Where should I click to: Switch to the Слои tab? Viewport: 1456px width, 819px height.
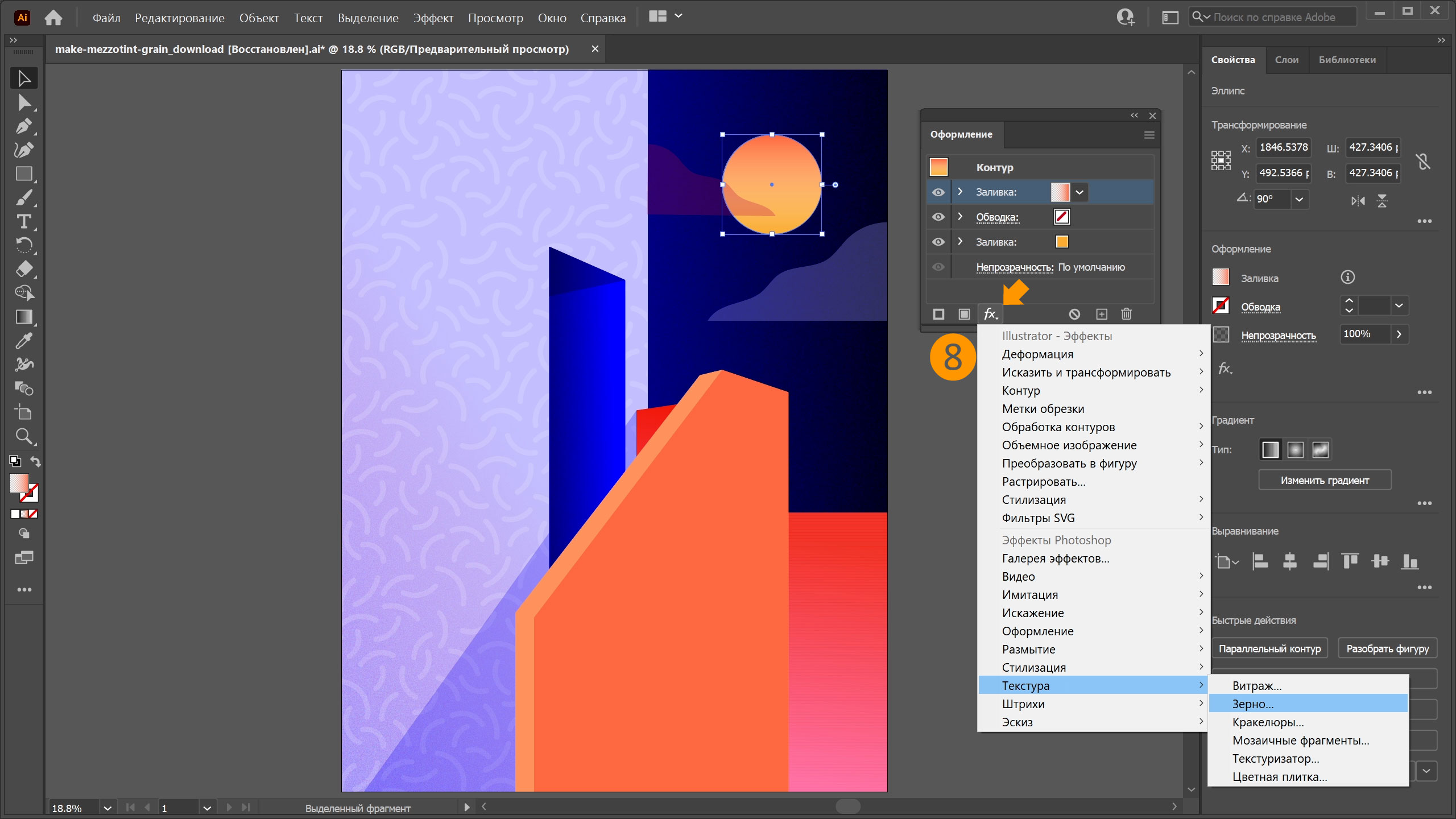click(1287, 60)
